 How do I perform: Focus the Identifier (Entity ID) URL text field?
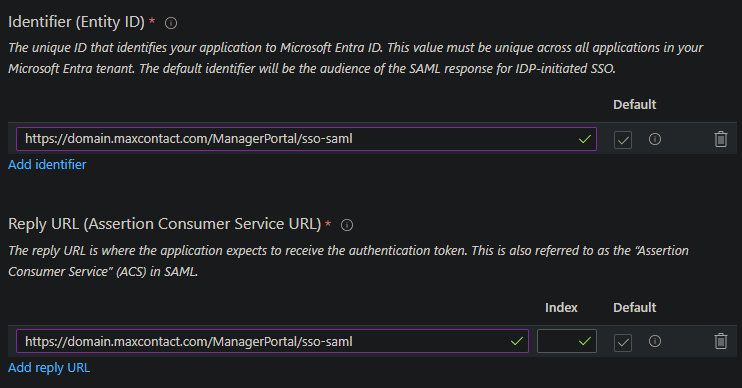tap(306, 139)
